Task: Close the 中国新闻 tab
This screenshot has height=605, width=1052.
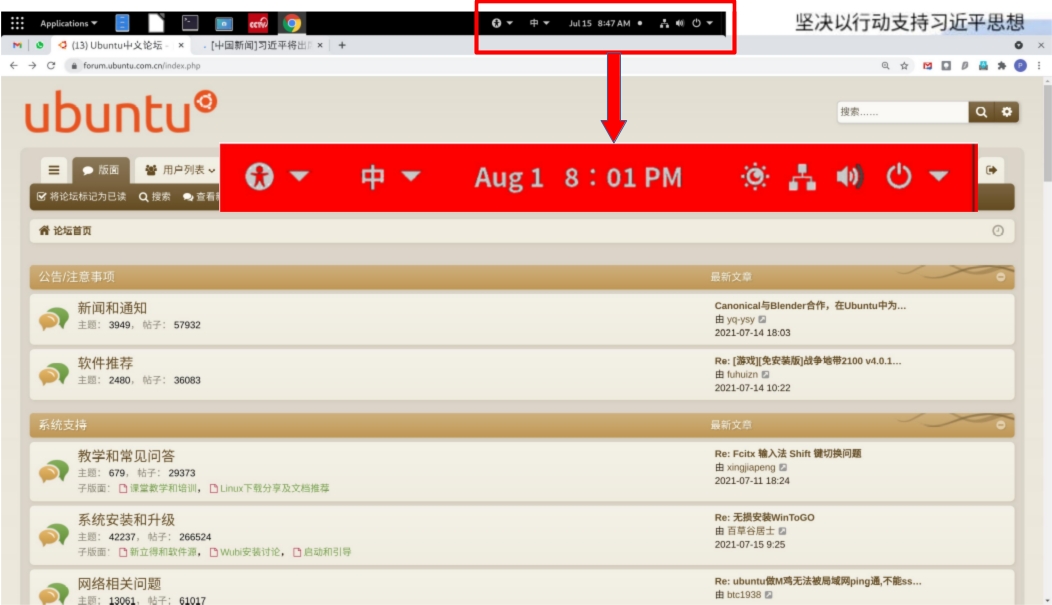Action: (320, 46)
